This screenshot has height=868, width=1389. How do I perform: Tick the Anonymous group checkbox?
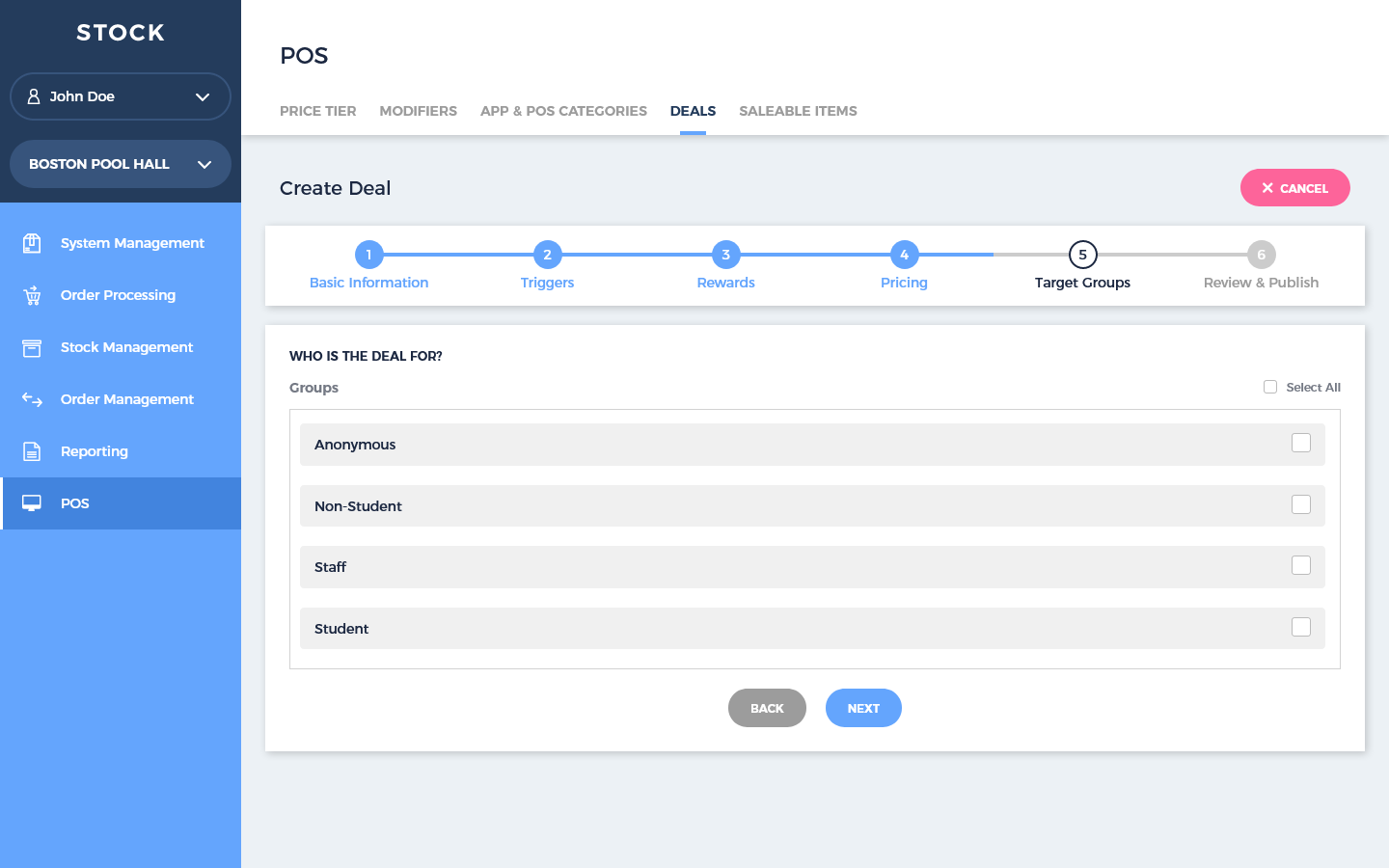(x=1300, y=443)
